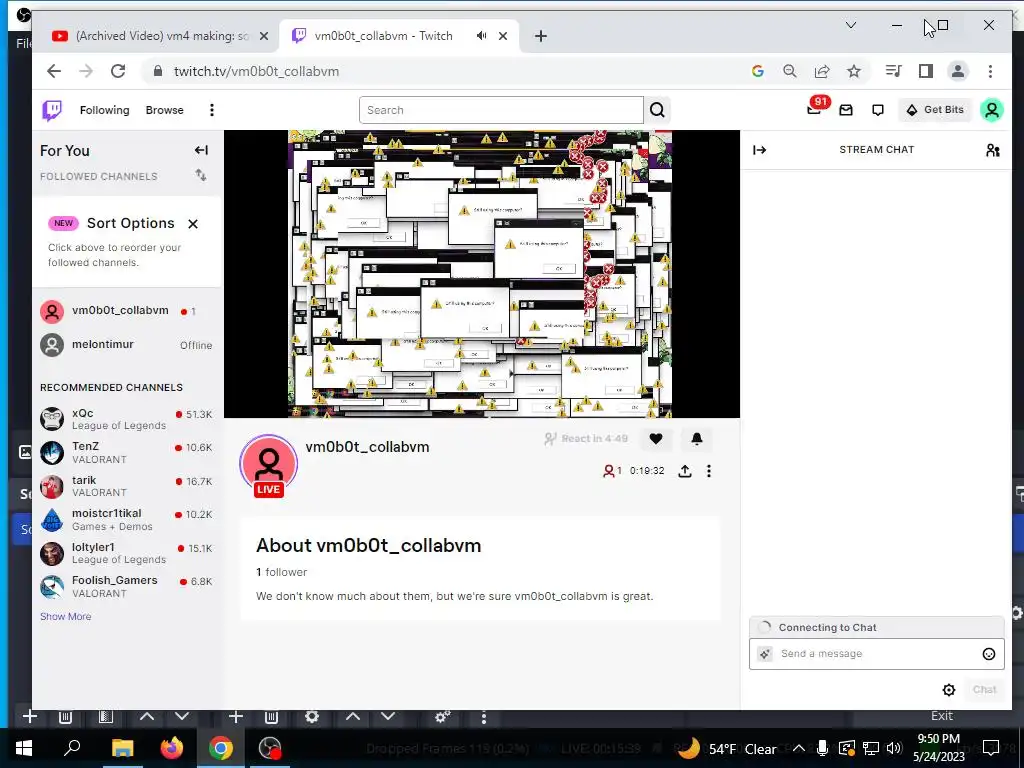
Task: Close the Archived Video tab
Action: (x=264, y=37)
